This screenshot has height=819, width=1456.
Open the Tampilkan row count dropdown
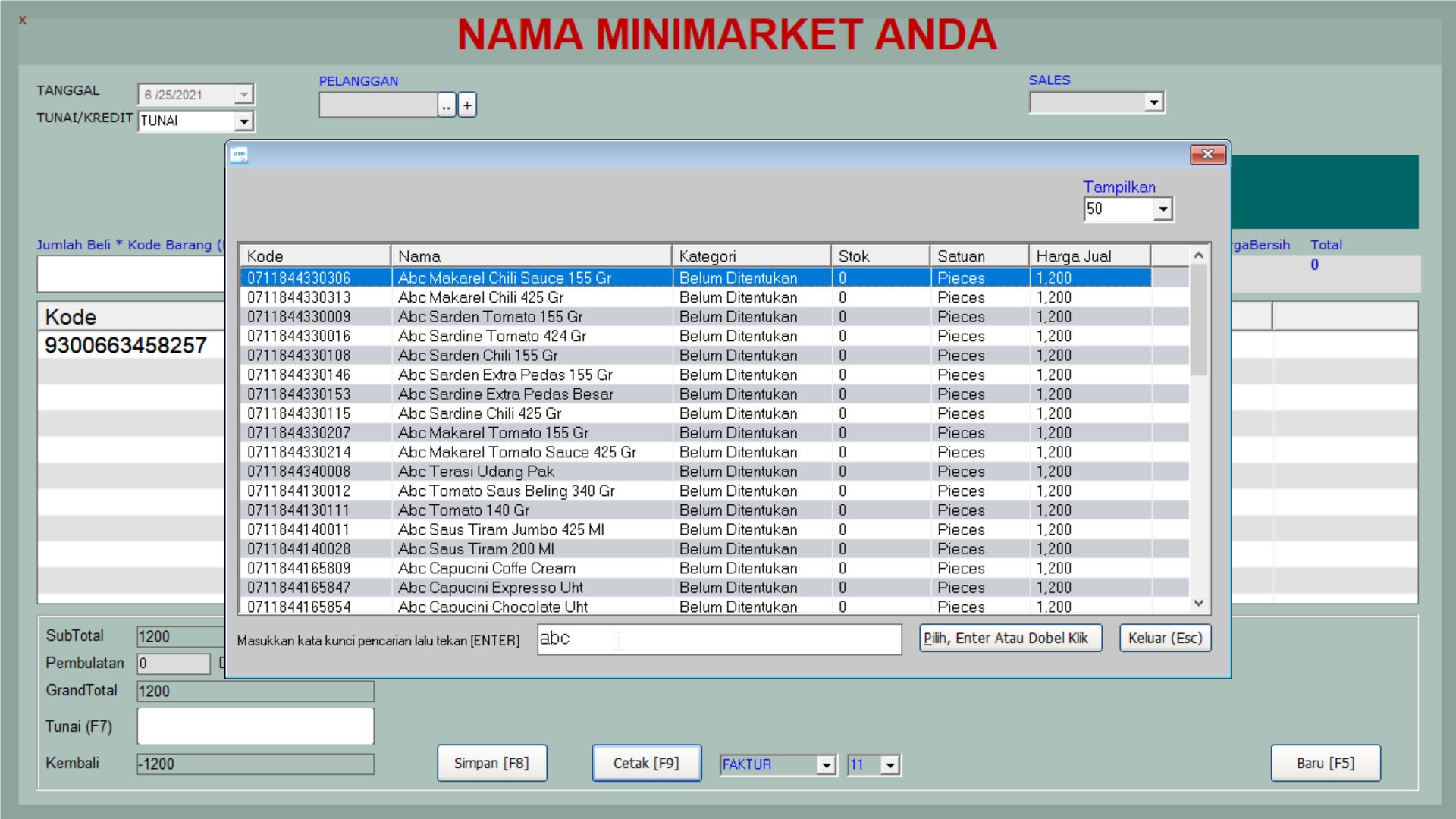(1163, 209)
